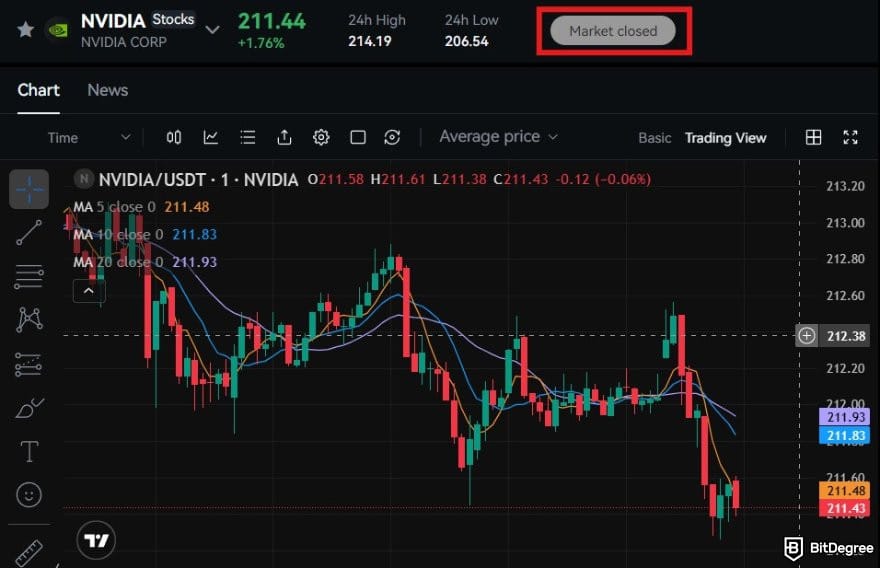Click the plus icon at 212.38 price
The width and height of the screenshot is (880, 568).
point(806,336)
